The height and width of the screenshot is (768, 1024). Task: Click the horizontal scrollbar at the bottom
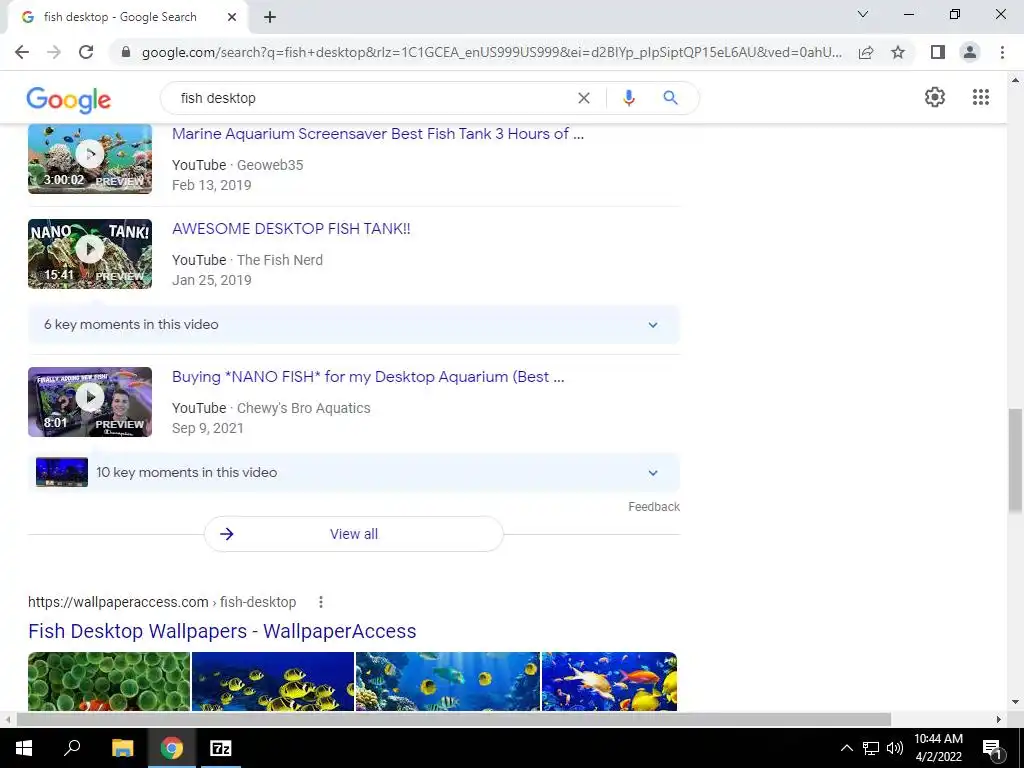[453, 720]
